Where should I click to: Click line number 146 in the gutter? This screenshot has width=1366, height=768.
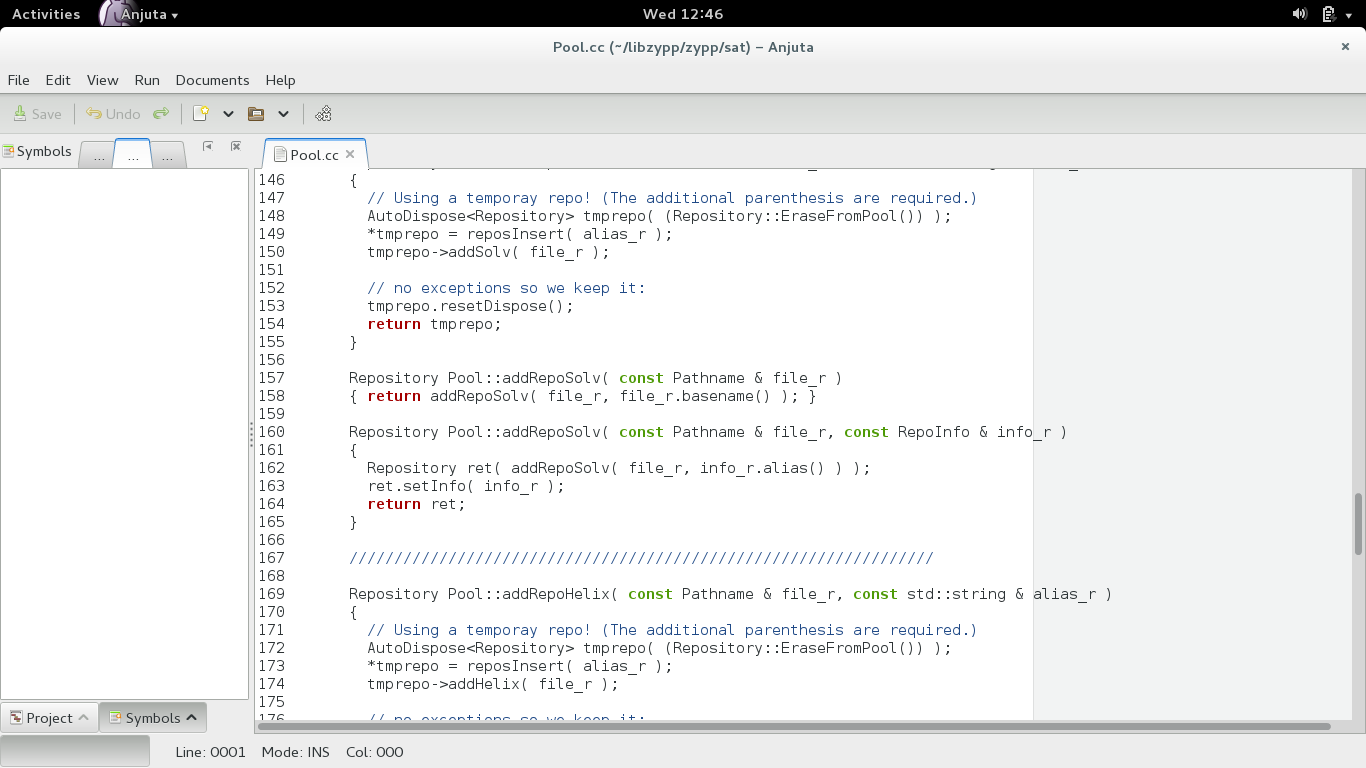coord(271,180)
